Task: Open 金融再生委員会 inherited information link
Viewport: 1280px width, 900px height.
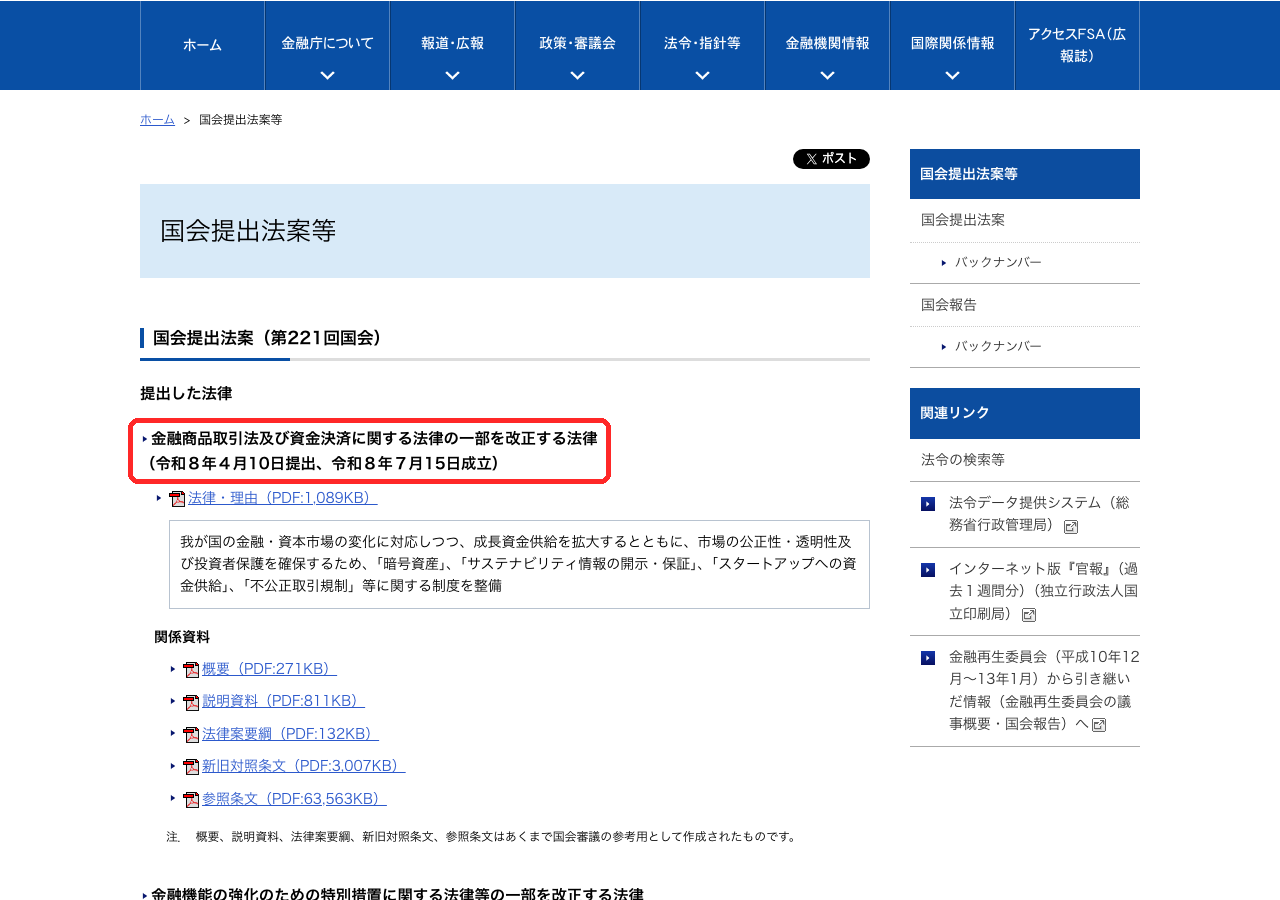Action: click(x=1044, y=691)
